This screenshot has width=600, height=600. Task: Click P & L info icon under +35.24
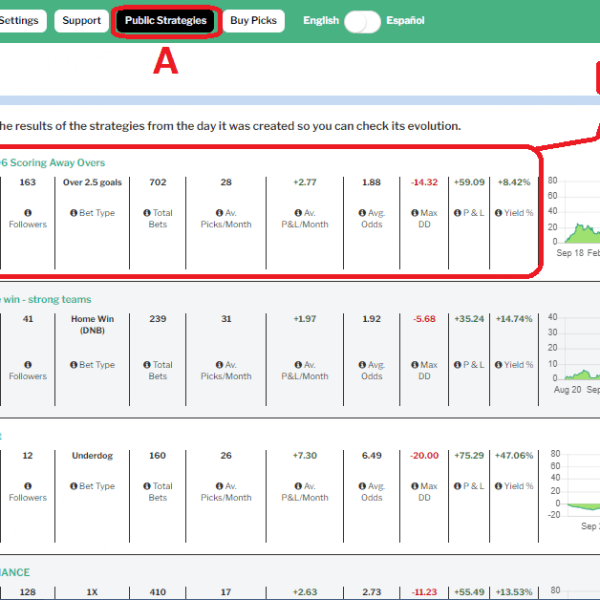[x=457, y=365]
